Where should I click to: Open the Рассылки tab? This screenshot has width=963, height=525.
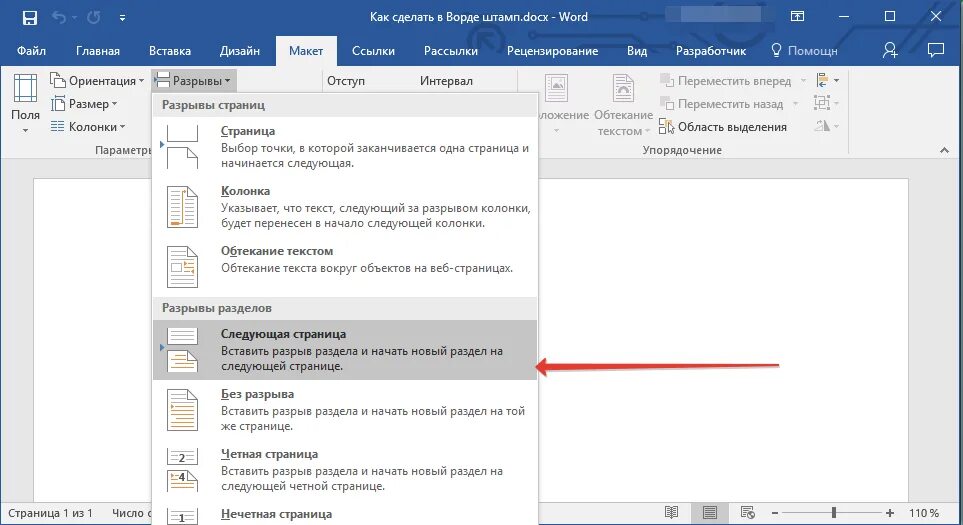[451, 51]
